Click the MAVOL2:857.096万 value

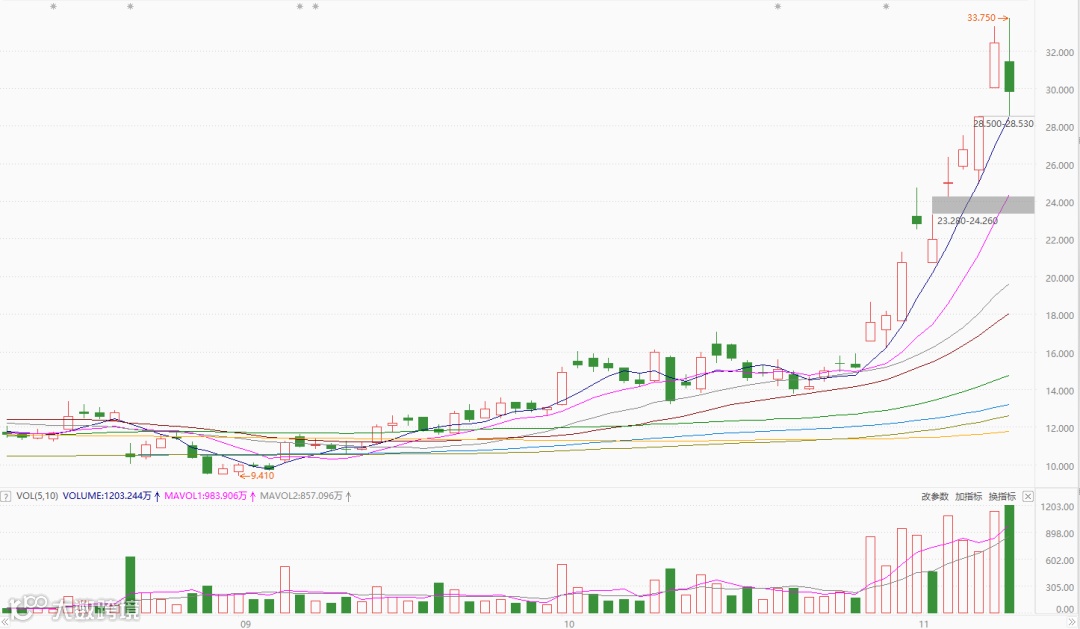click(301, 496)
